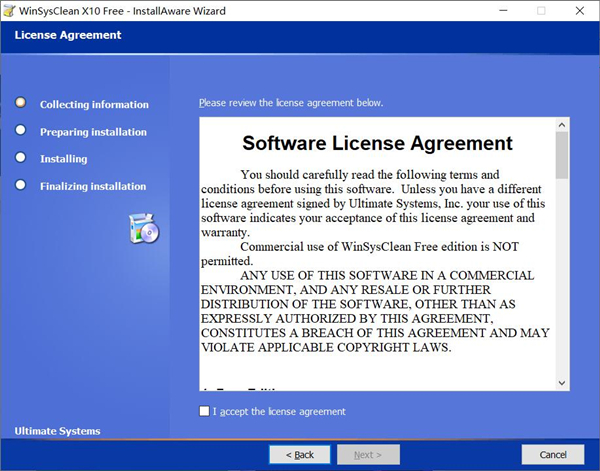
Task: Click the Installing step bullet
Action: (20, 157)
